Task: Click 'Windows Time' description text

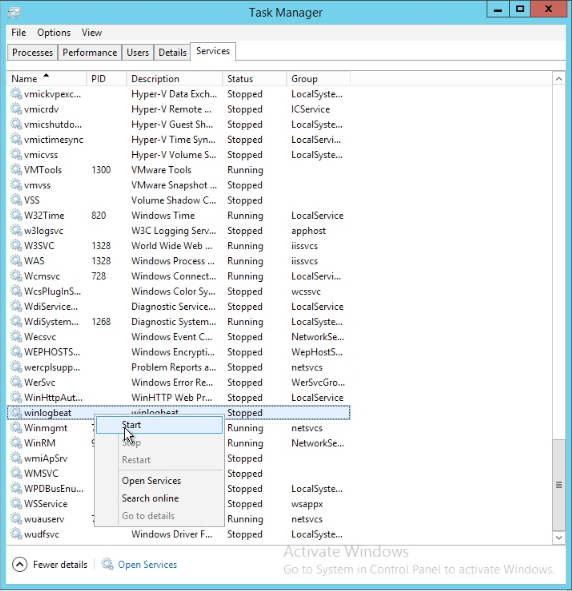Action: click(x=163, y=215)
